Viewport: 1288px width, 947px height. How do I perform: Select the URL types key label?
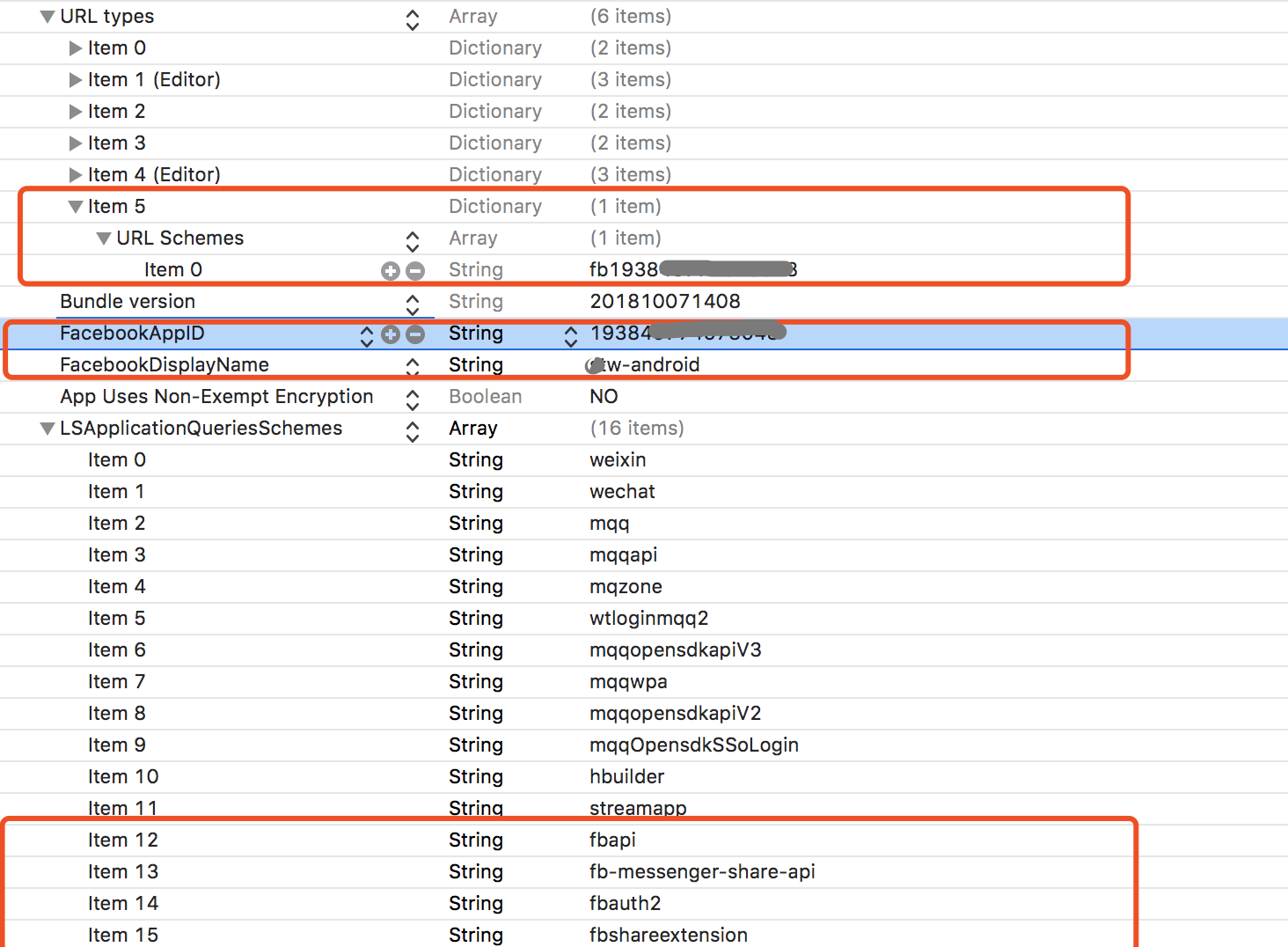106,17
